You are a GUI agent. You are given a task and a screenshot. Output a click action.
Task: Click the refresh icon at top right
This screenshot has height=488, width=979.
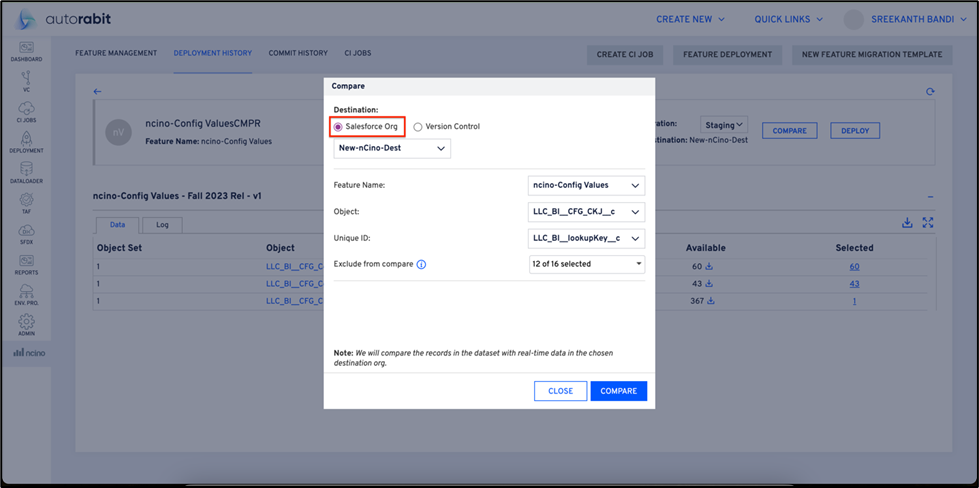pos(930,92)
